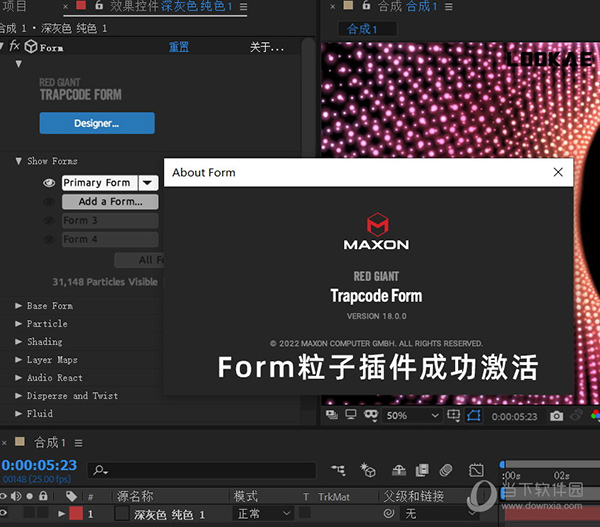Click the primary viewer monitor icon
This screenshot has height=527, width=600.
tap(351, 415)
